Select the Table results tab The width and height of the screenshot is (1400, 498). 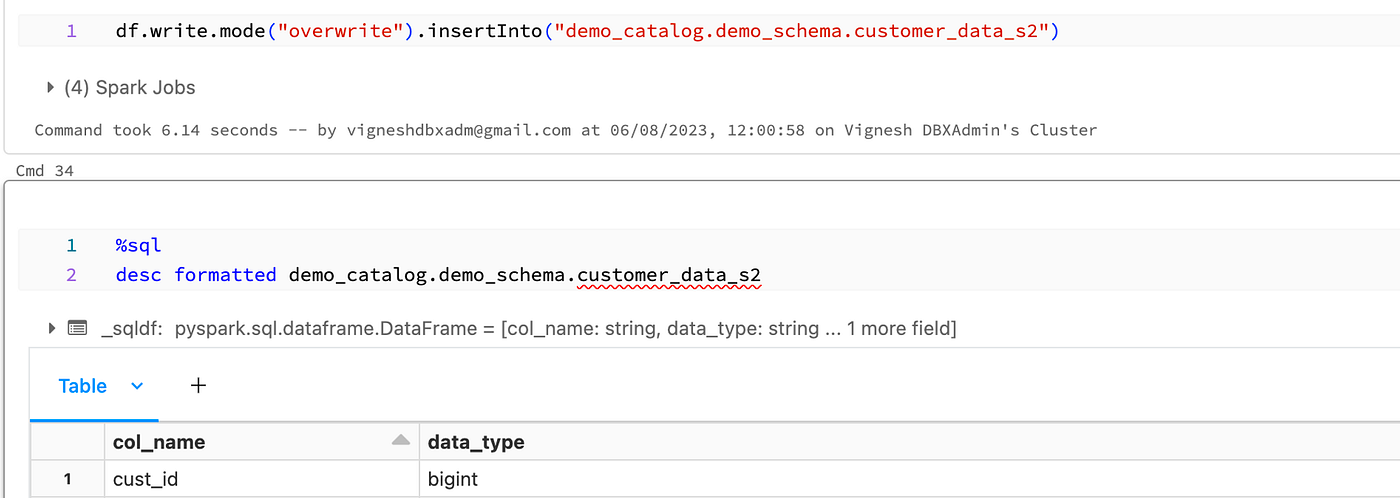(x=83, y=386)
